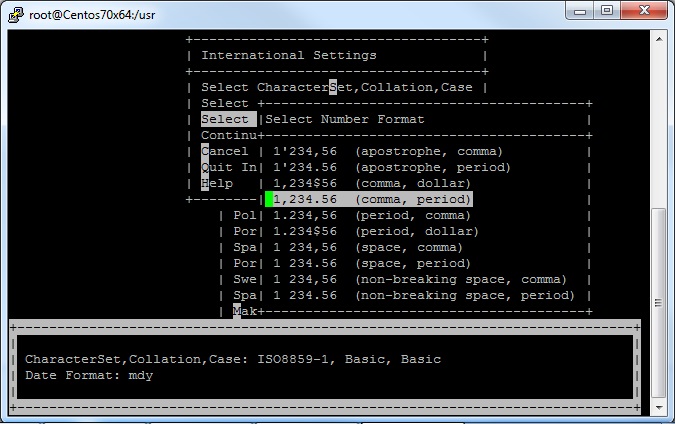Select 1'234,56 (apostrophe, comma) format

[x=387, y=151]
